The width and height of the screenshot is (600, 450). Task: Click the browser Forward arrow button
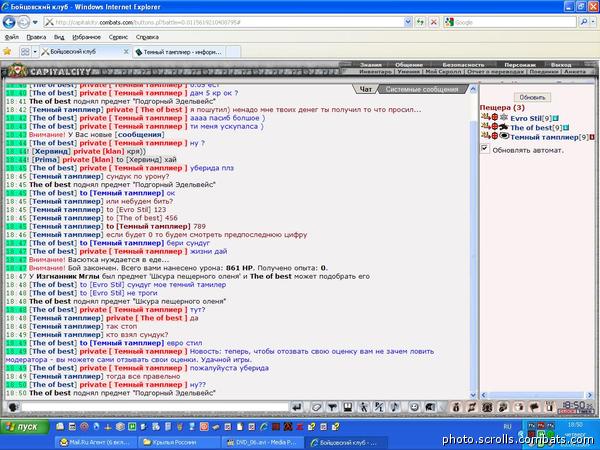[24, 22]
